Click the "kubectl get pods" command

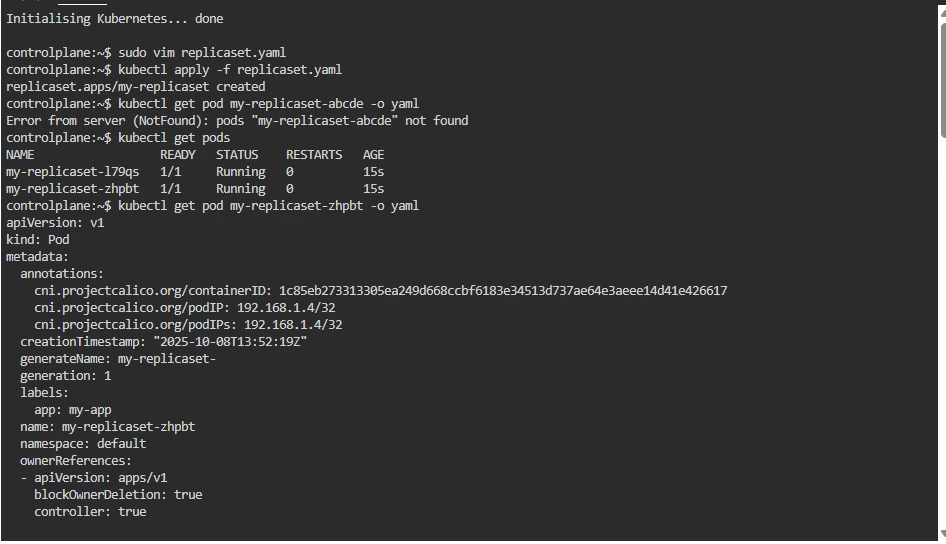pos(174,138)
